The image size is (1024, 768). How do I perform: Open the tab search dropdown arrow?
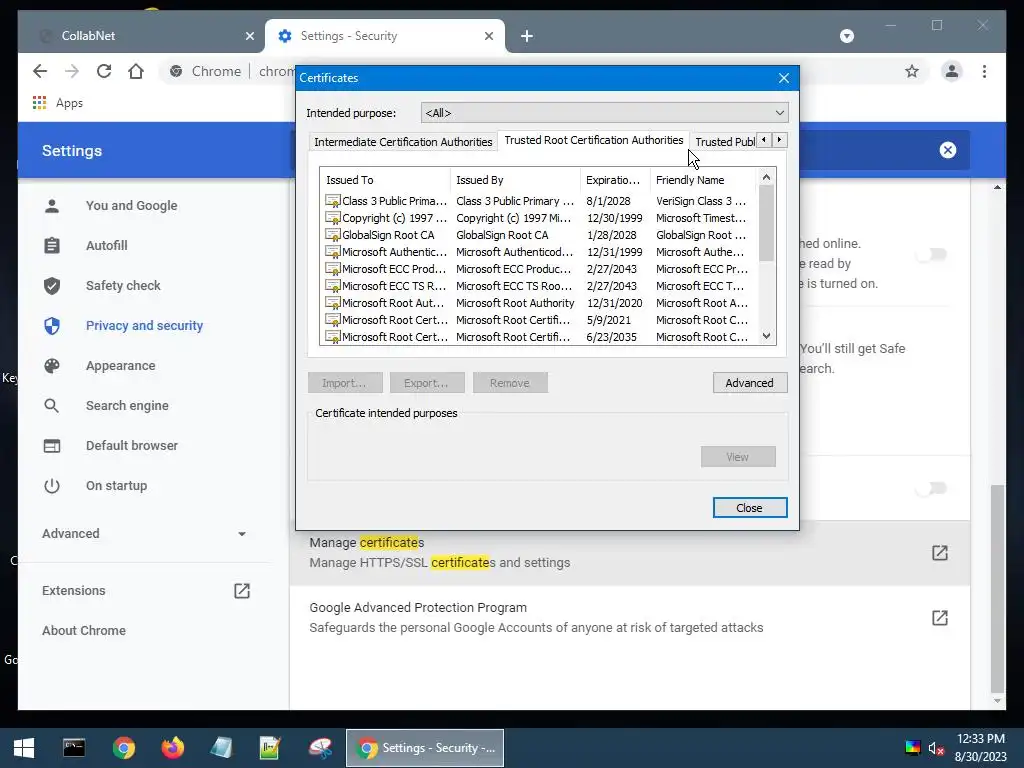coord(846,36)
